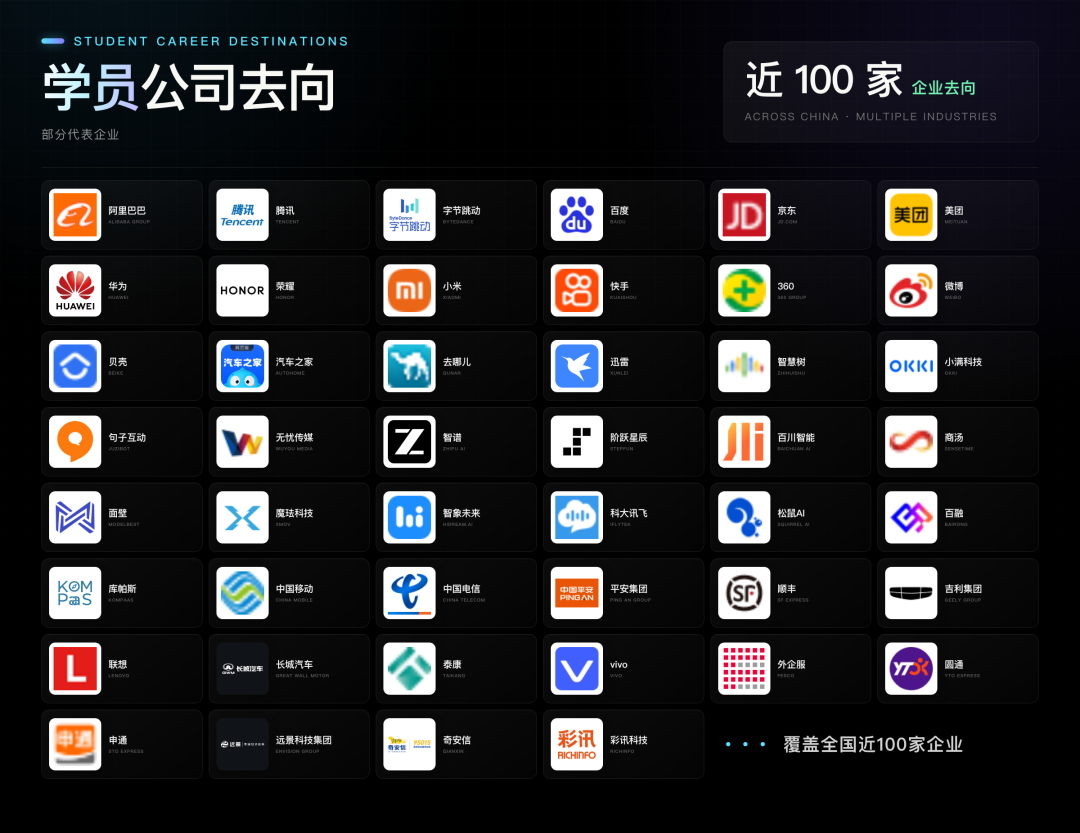Click the StepFun logo icon
1080x833 pixels.
tap(577, 442)
